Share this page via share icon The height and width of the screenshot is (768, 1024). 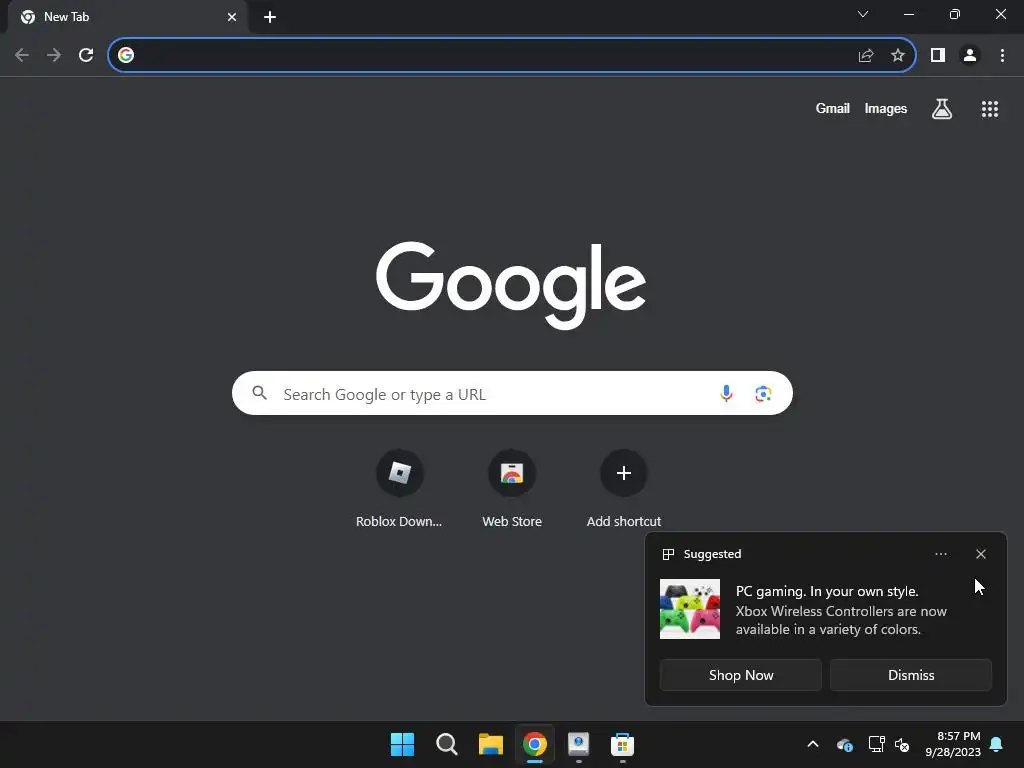[866, 56]
